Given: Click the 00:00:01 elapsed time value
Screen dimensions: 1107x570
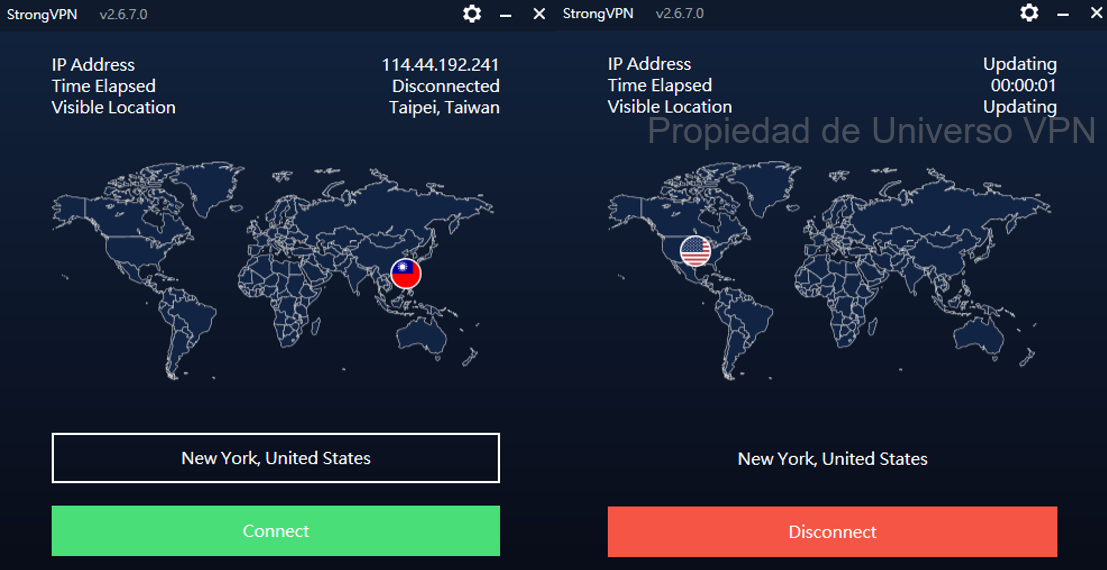Looking at the screenshot, I should coord(1024,85).
